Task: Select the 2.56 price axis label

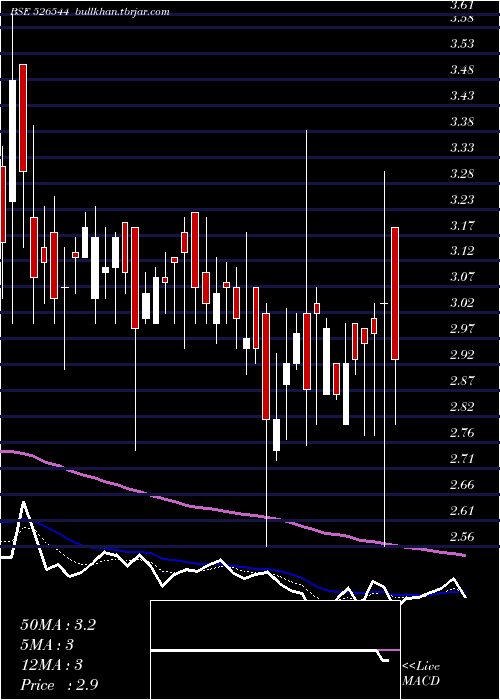Action: tap(462, 536)
